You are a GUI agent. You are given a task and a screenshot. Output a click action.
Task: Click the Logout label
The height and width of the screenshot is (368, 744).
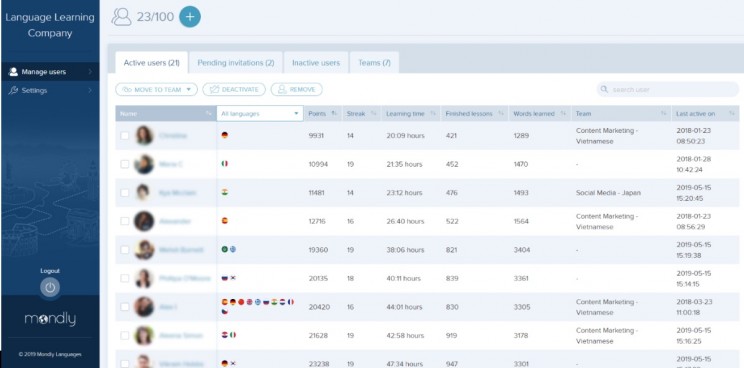tap(50, 271)
